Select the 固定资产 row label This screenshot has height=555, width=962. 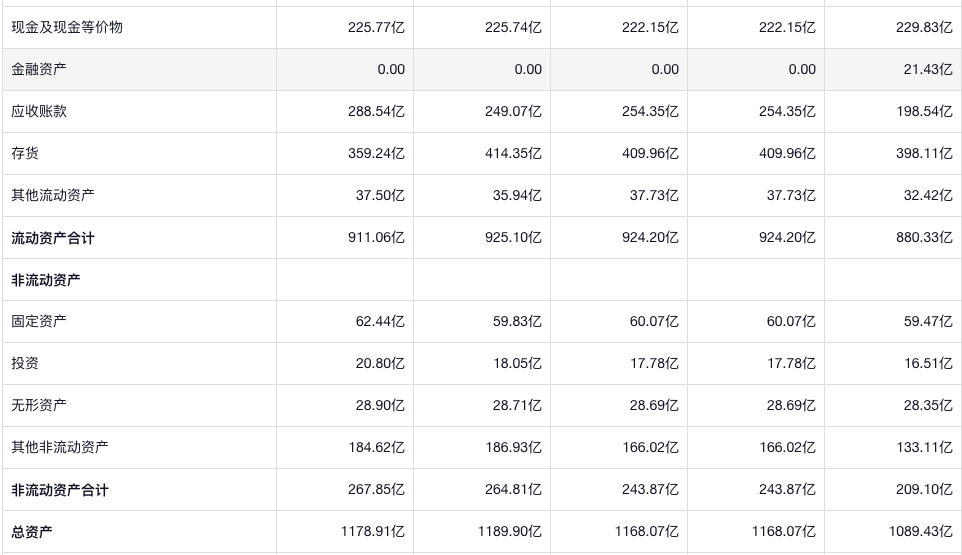coord(39,322)
